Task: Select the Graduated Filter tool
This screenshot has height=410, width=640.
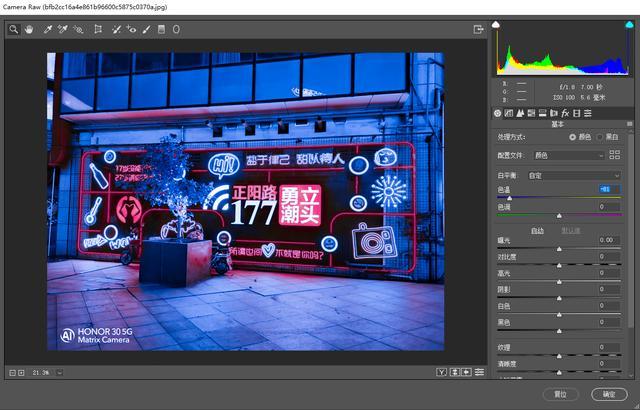Action: pos(162,30)
